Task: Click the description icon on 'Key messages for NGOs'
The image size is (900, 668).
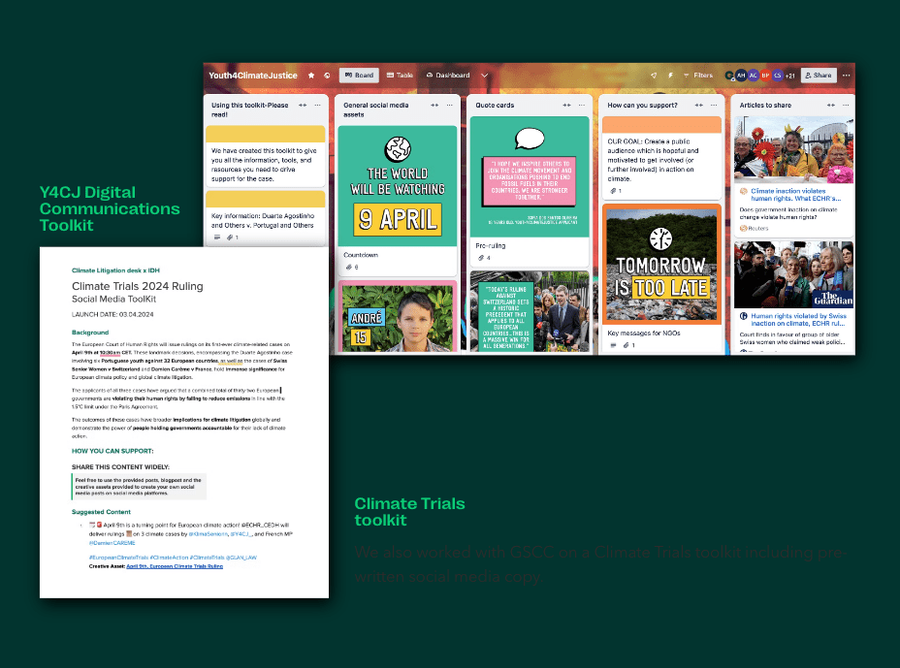Action: pyautogui.click(x=613, y=345)
